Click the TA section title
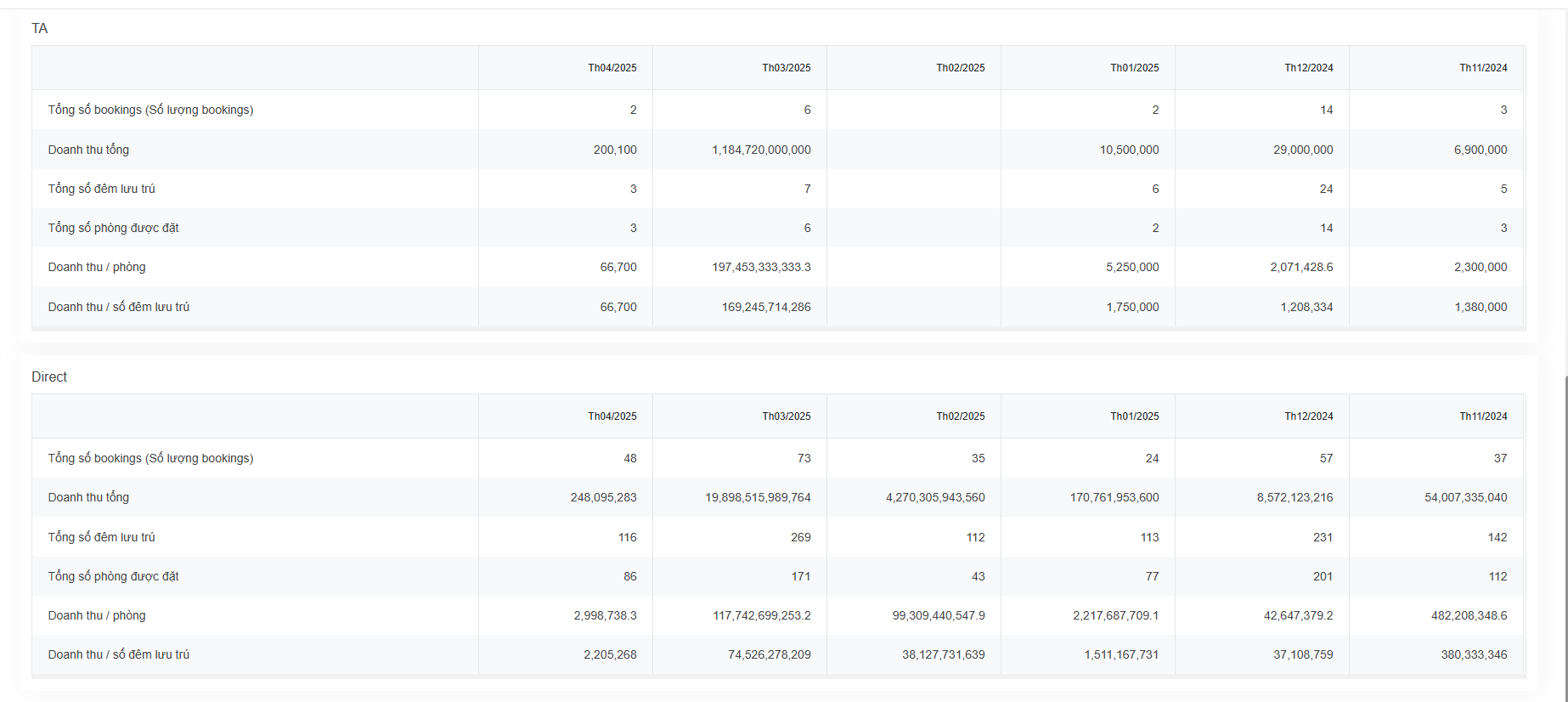Viewport: 1568px width, 702px height. coord(40,29)
